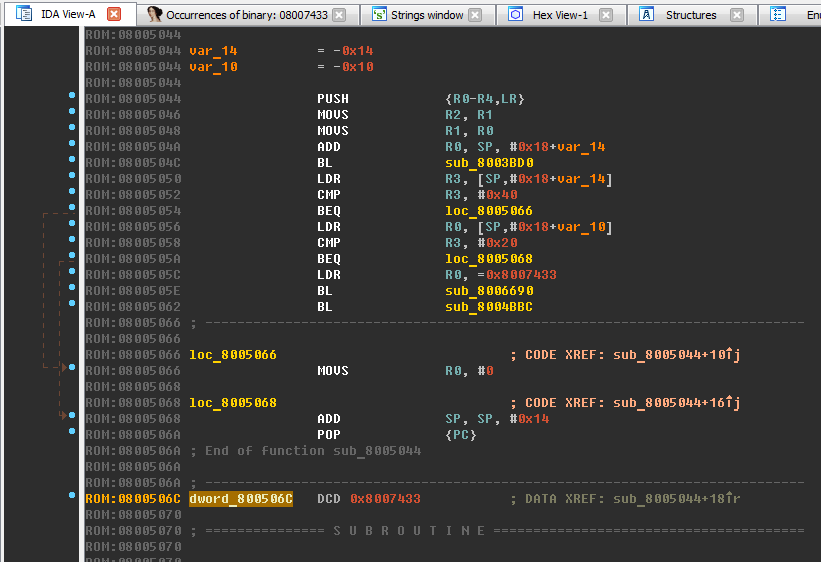This screenshot has height=562, width=821.
Task: Click the POP {PC} operand
Action: click(461, 435)
